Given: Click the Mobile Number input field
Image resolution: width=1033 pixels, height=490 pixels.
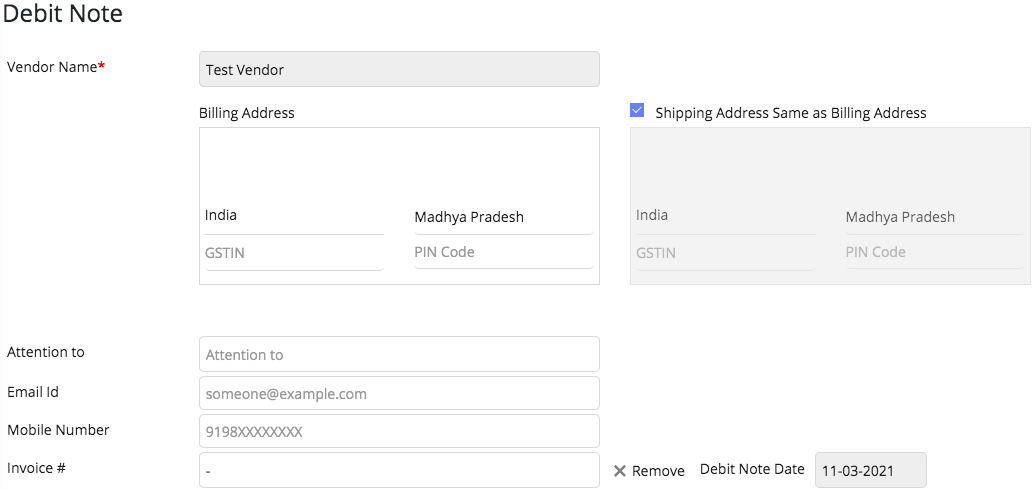Looking at the screenshot, I should pos(399,432).
